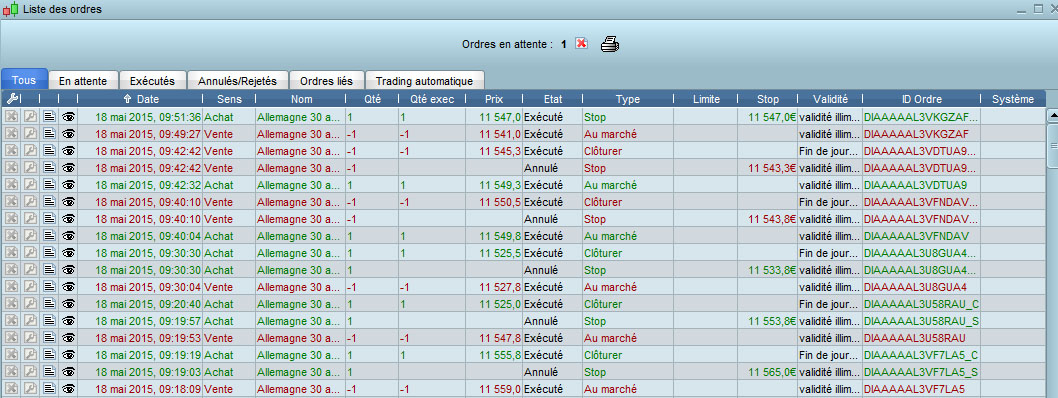Sort by the Validité column header
The height and width of the screenshot is (398, 1058).
point(830,99)
